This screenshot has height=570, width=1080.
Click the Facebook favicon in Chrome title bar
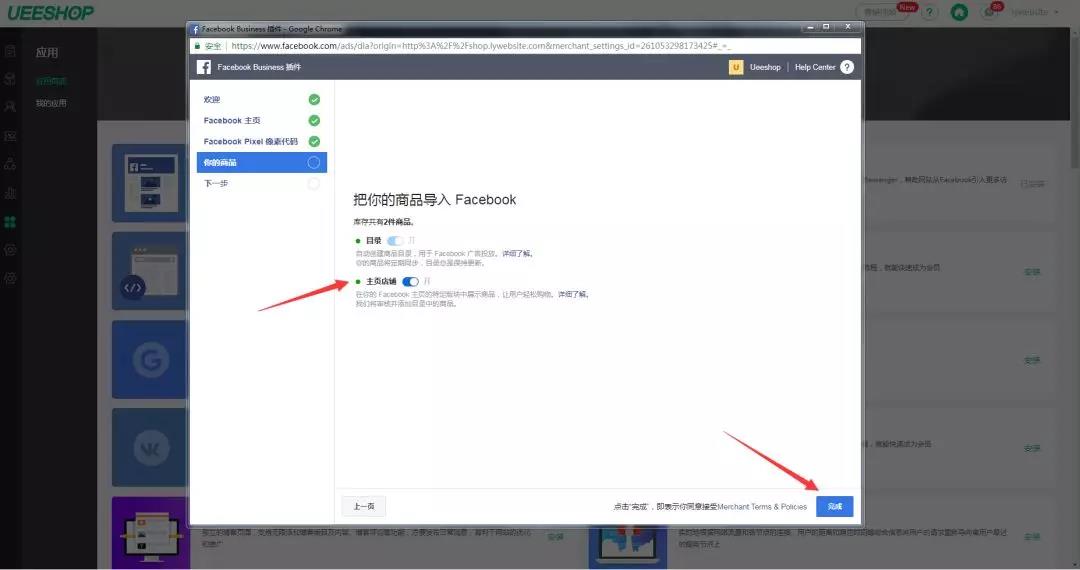[x=195, y=29]
